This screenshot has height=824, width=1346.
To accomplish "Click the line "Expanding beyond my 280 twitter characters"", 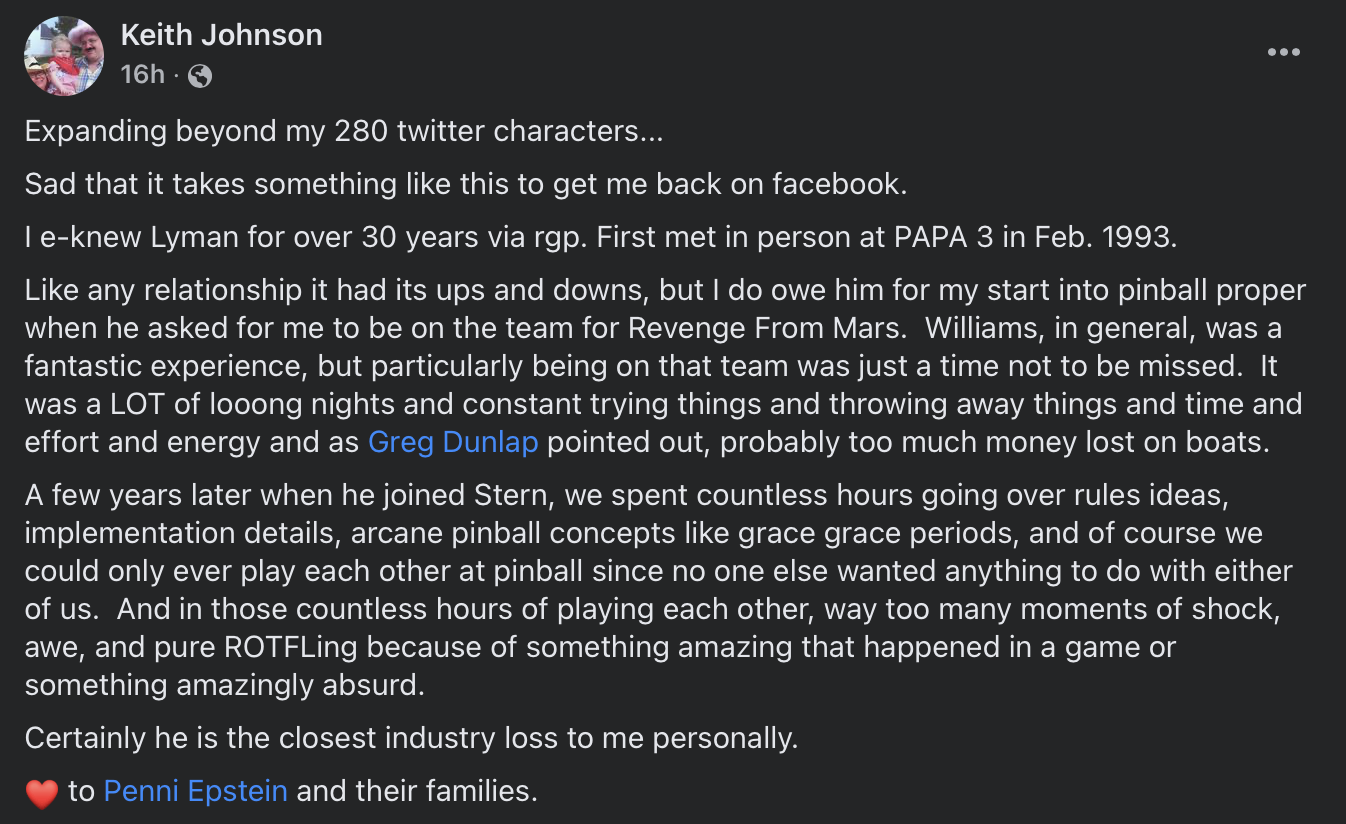I will click(344, 131).
